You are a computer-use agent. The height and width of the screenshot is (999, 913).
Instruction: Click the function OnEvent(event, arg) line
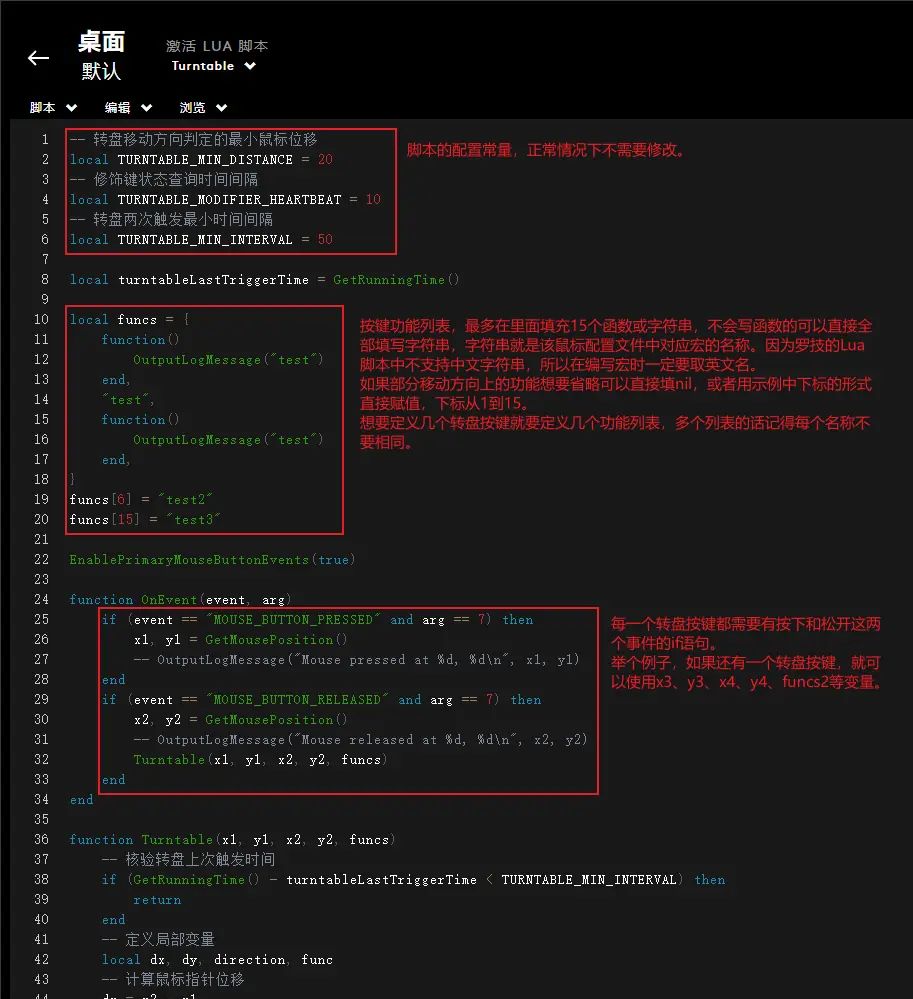click(180, 600)
